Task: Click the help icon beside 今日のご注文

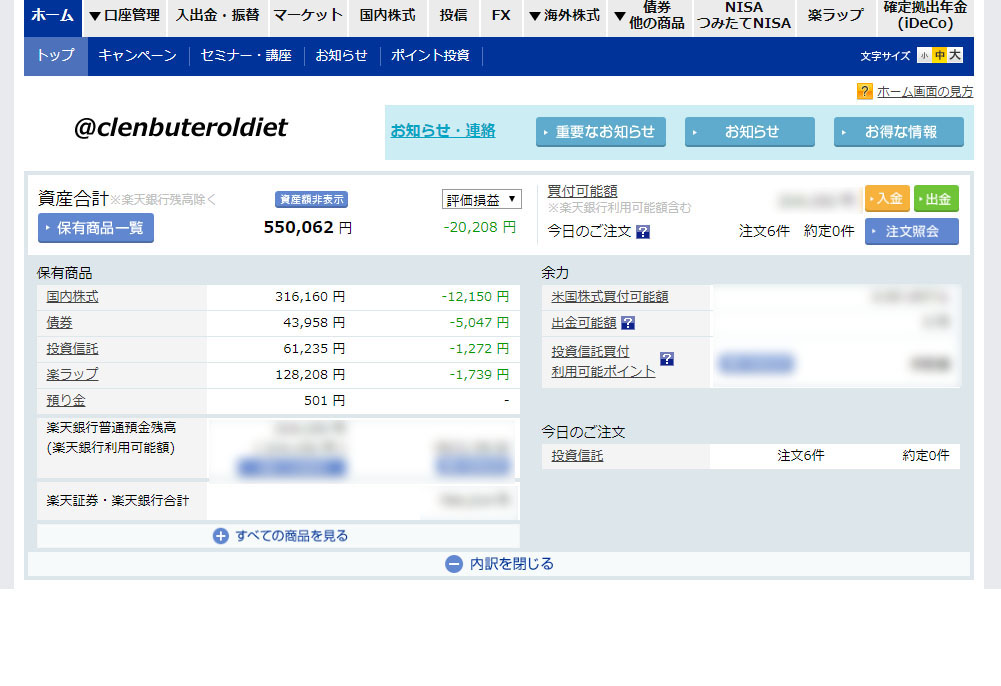Action: pos(644,232)
